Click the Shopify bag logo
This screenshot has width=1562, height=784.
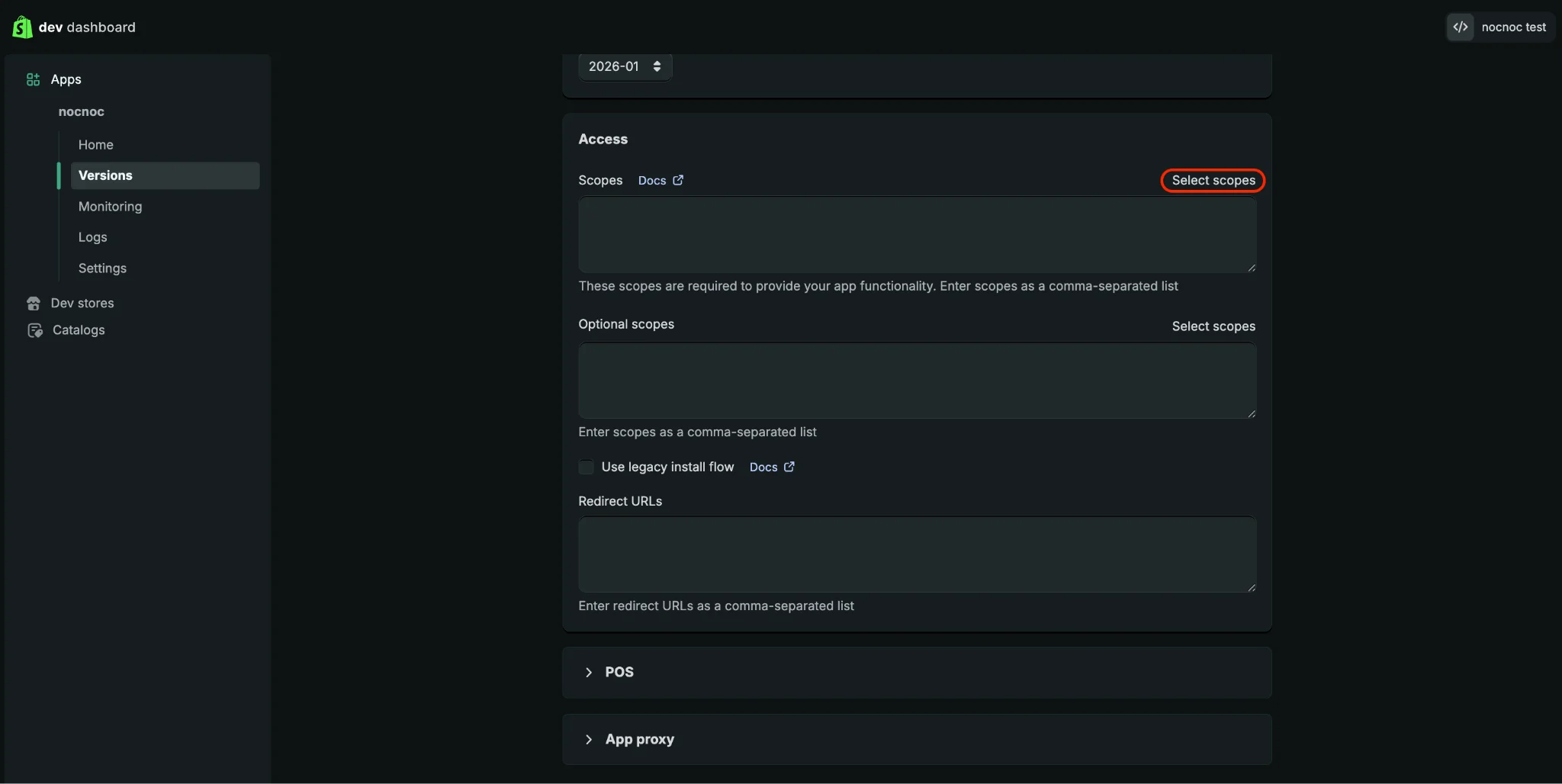tap(22, 27)
